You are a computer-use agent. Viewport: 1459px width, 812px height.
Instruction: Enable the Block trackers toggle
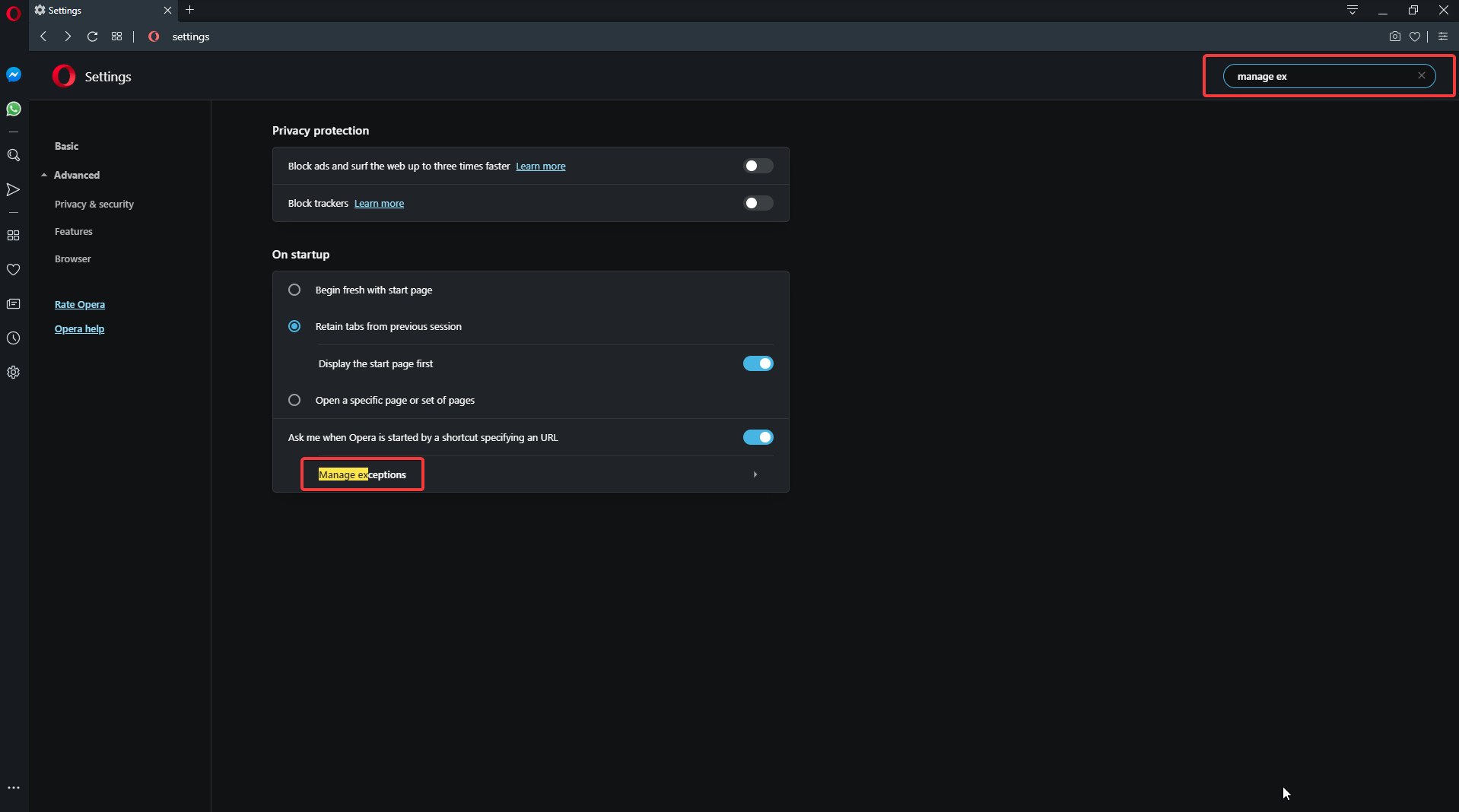pos(758,203)
